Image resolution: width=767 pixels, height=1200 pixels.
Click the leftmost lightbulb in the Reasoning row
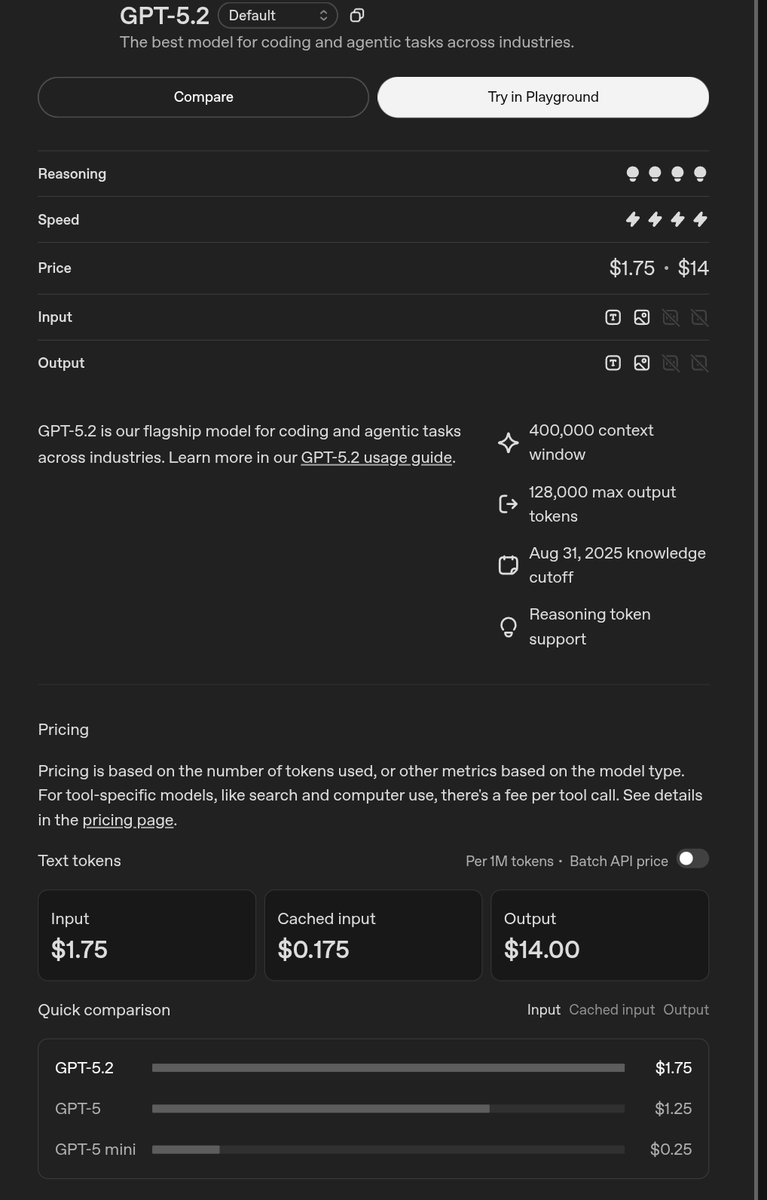(x=633, y=174)
